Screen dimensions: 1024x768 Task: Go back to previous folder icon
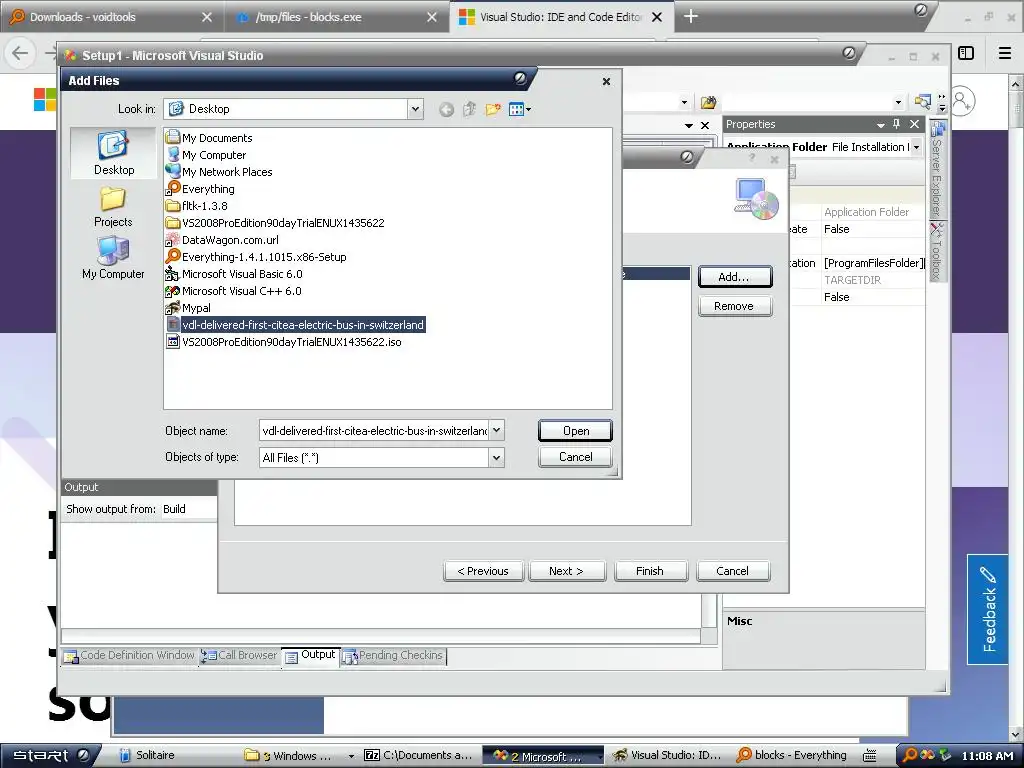tap(446, 109)
